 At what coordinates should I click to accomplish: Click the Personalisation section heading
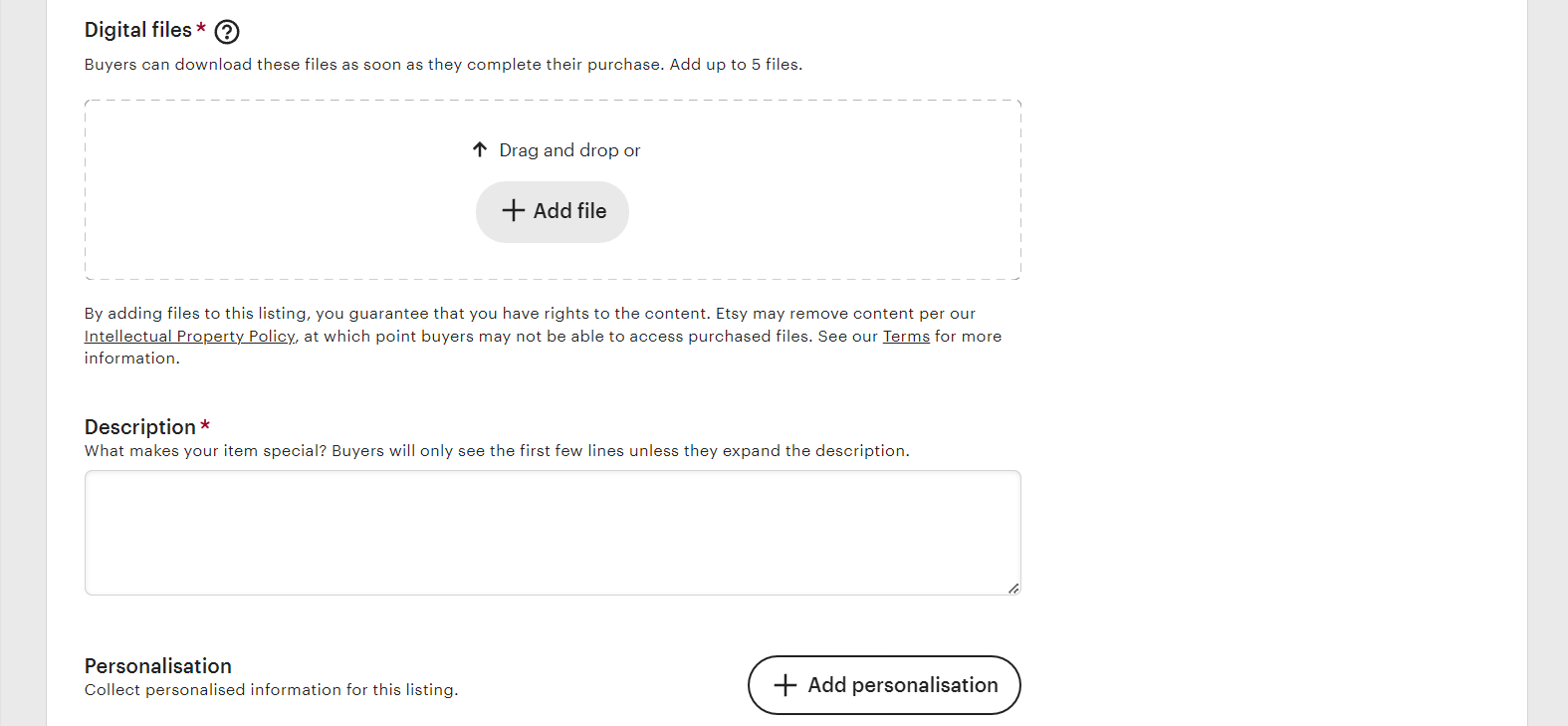pyautogui.click(x=157, y=665)
